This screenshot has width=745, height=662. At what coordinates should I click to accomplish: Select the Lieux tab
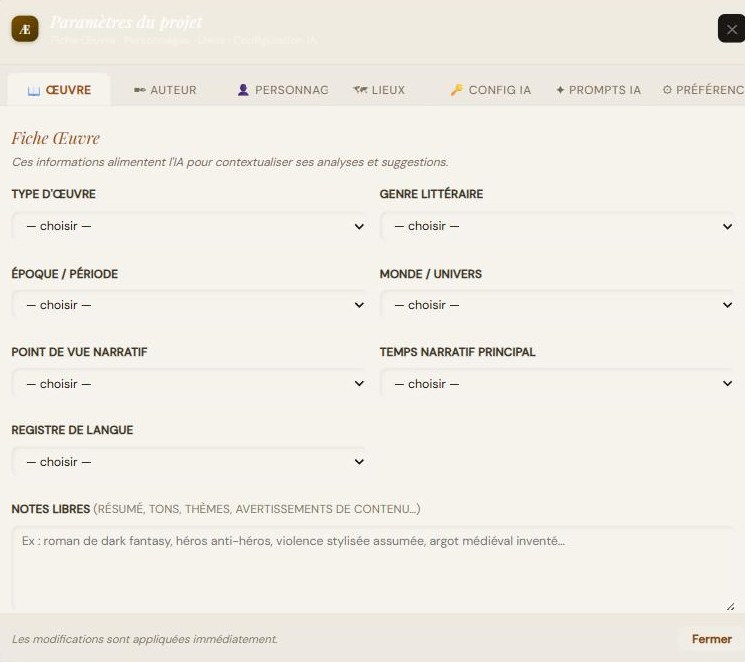point(379,90)
